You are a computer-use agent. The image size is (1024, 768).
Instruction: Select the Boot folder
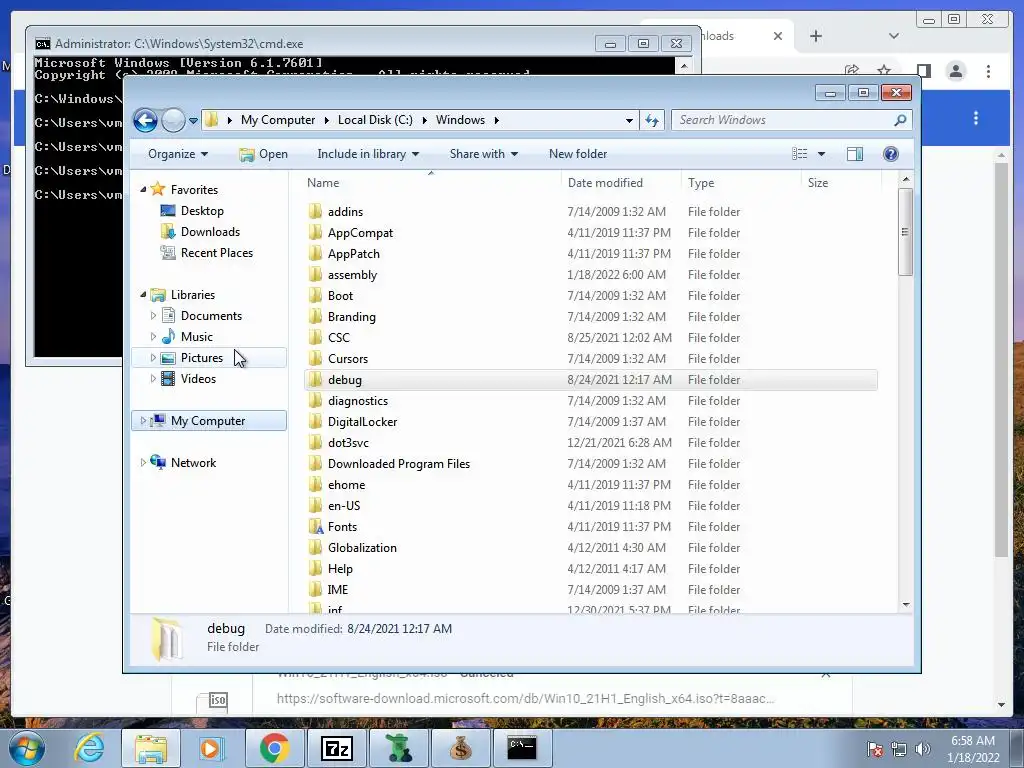[x=340, y=296]
